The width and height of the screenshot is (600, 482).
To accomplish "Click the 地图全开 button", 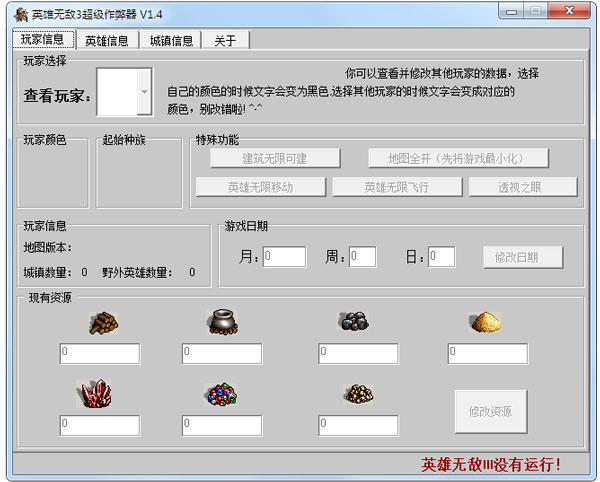I will pos(459,158).
